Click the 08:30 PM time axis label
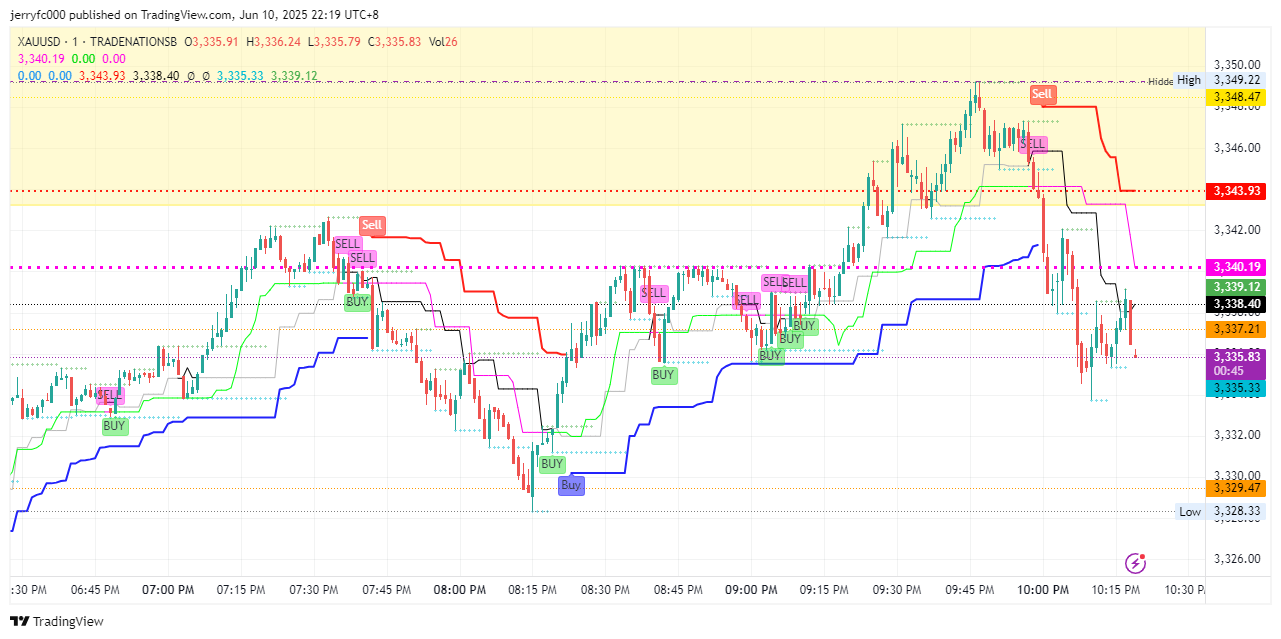 [604, 591]
